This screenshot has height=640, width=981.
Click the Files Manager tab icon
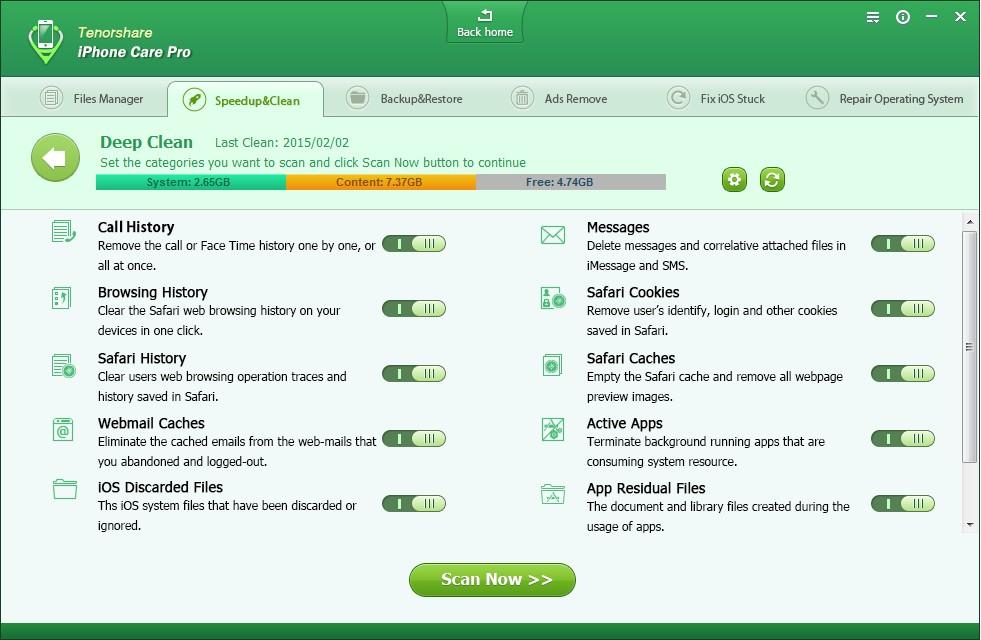[51, 98]
